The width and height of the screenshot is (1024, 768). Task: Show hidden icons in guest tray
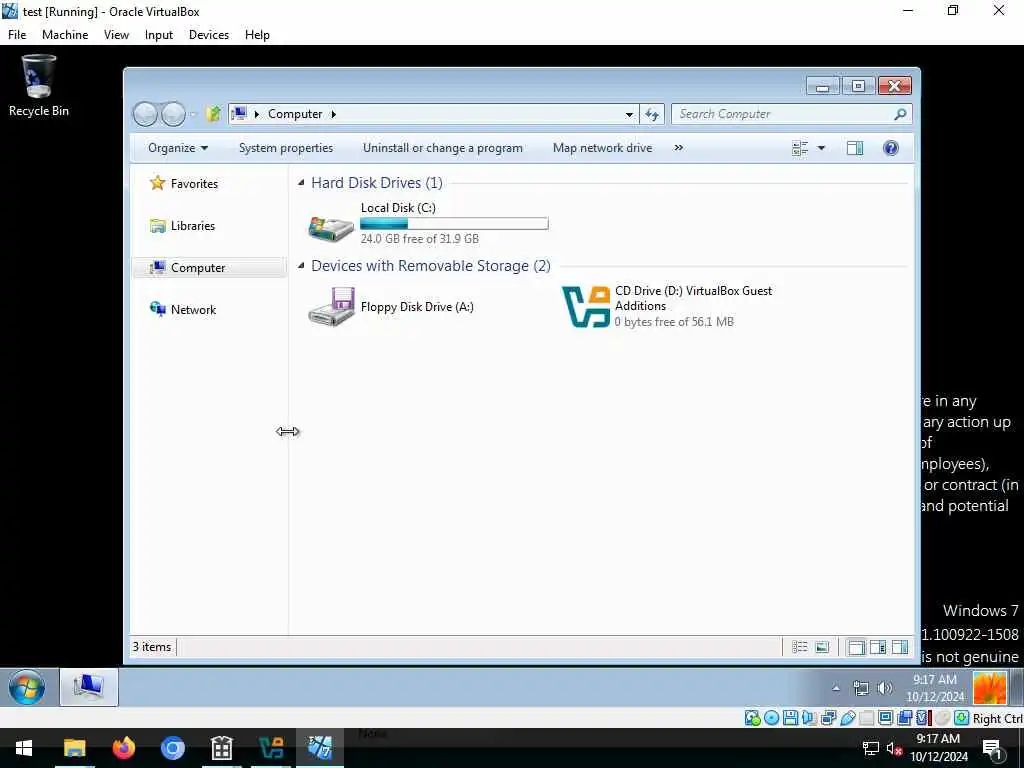836,688
